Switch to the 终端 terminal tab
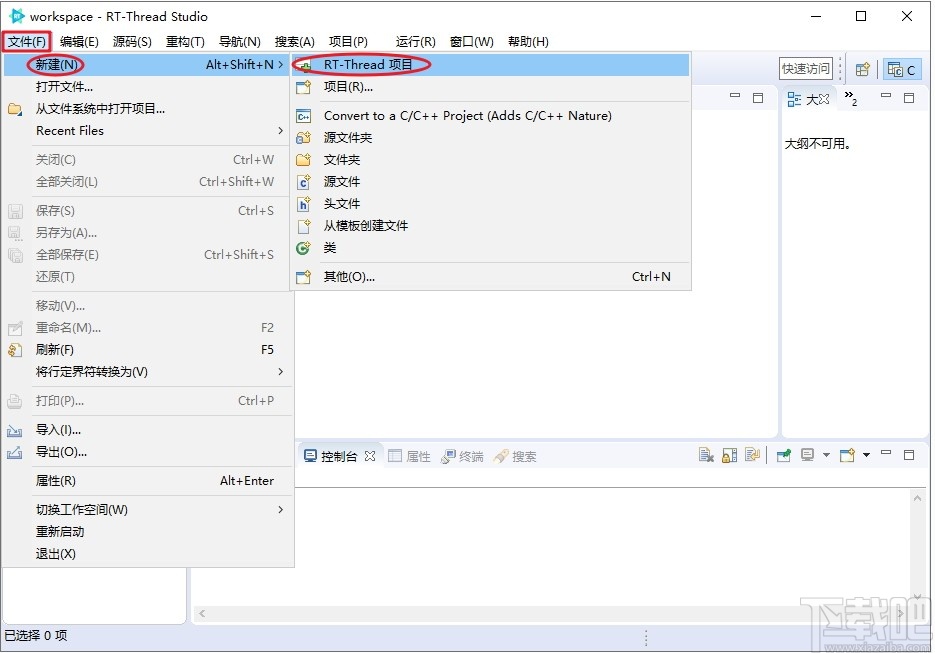The image size is (935, 653). pos(463,457)
